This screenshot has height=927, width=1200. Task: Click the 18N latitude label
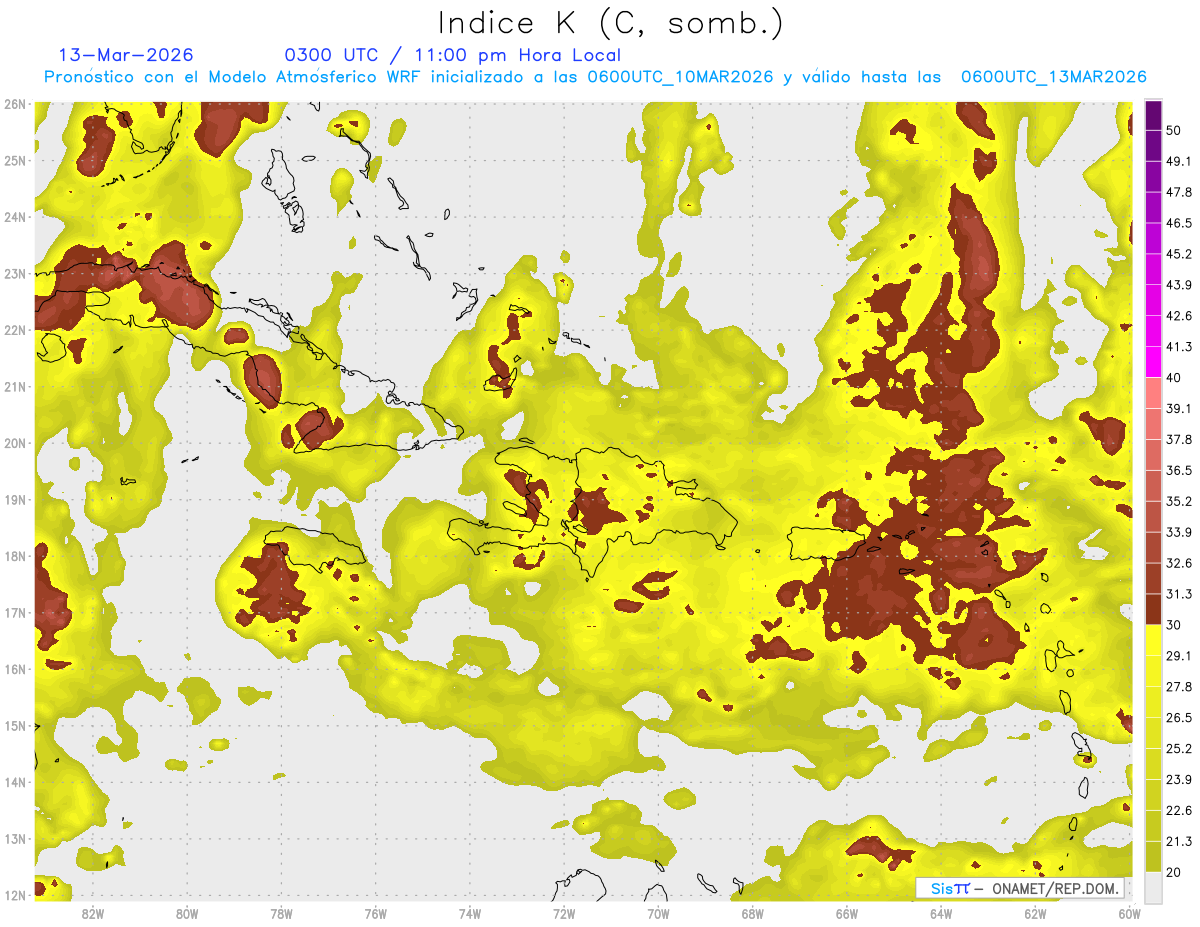pyautogui.click(x=15, y=556)
